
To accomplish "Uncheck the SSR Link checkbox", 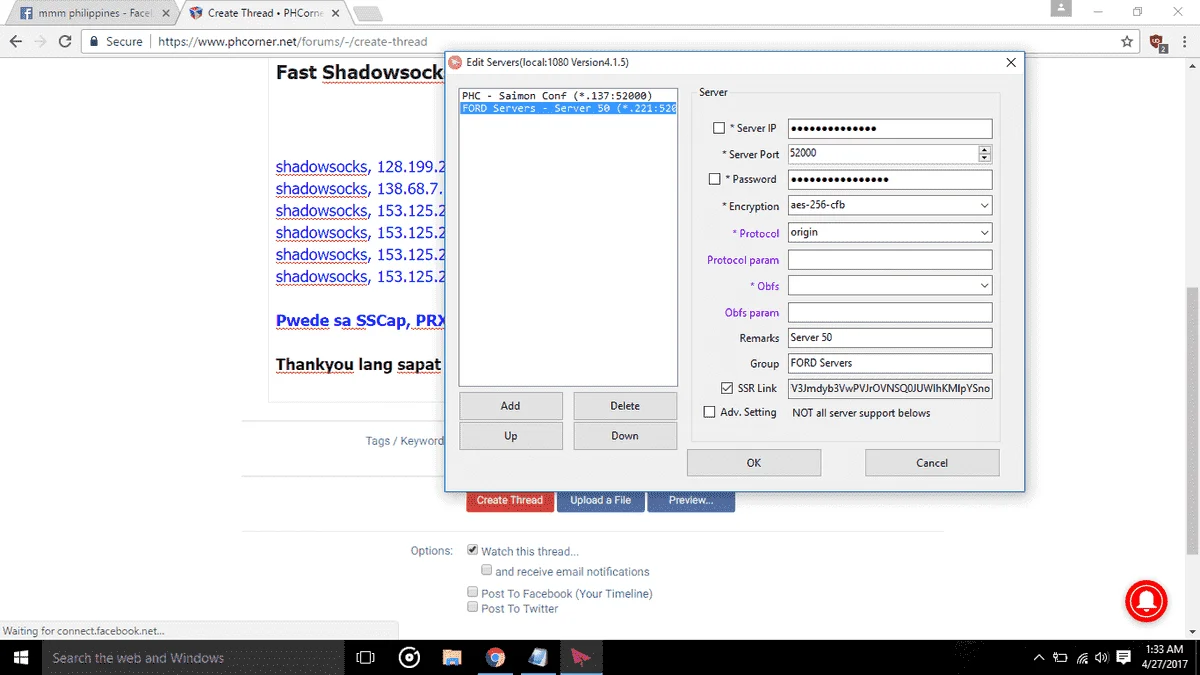I will point(727,388).
